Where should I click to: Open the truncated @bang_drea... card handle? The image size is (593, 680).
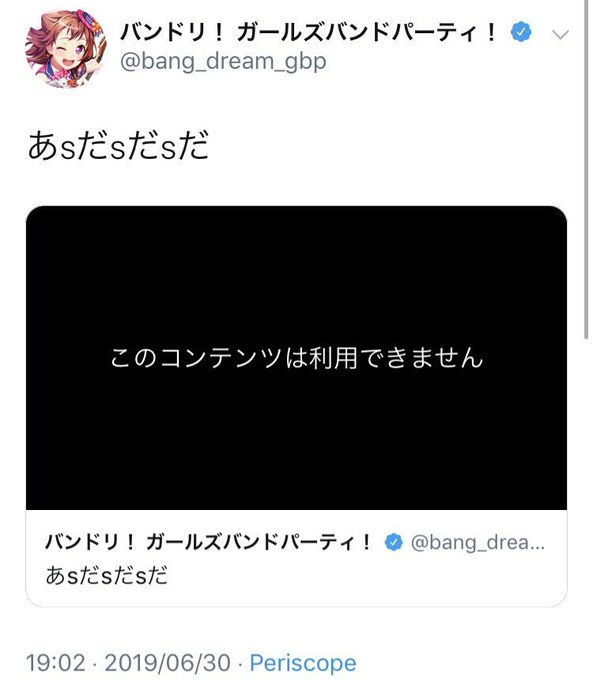point(478,543)
